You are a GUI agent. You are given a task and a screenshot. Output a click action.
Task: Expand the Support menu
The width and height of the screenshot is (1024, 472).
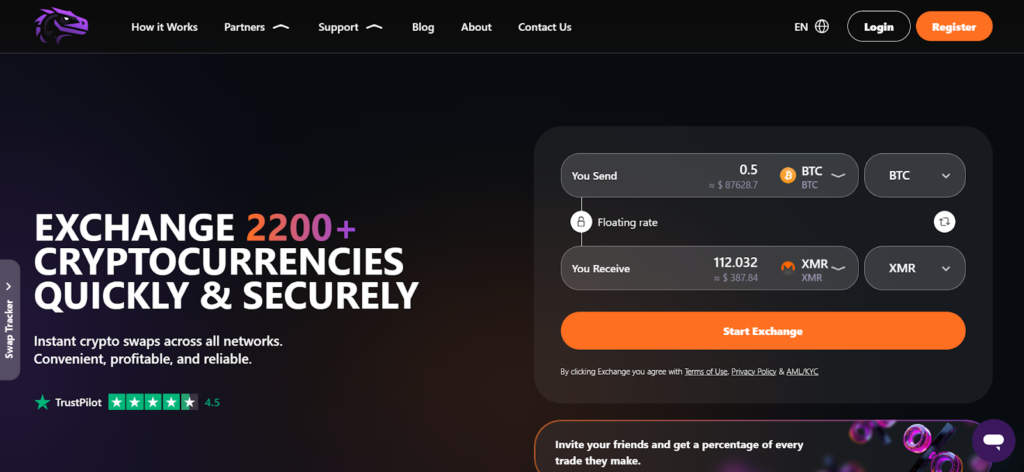click(350, 27)
